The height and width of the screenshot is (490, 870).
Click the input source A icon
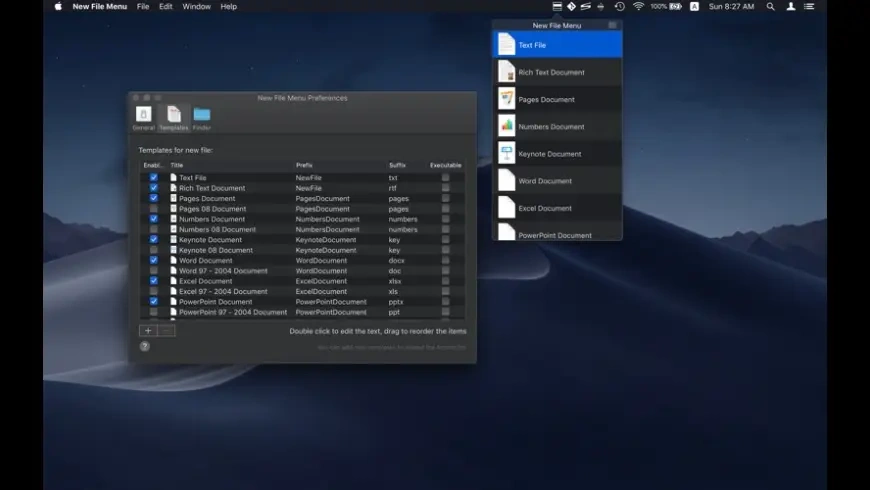694,7
